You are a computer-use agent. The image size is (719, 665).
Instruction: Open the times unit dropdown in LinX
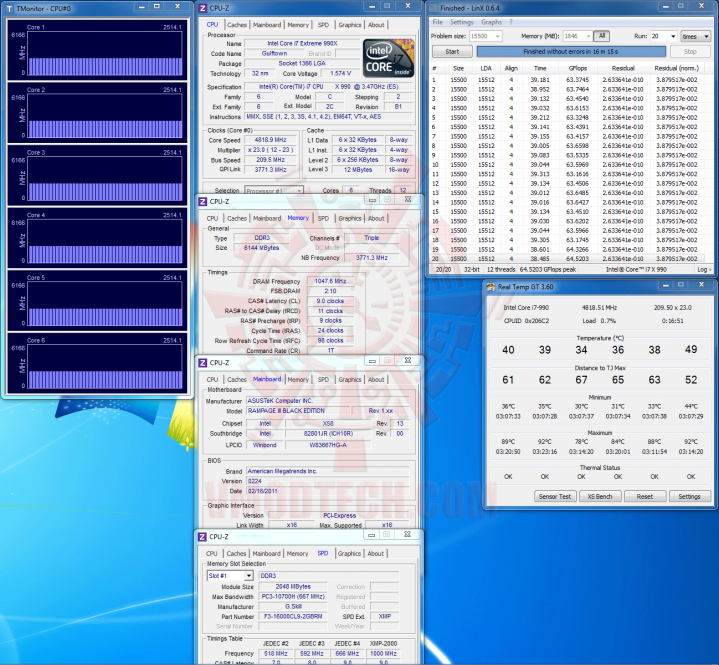pos(696,36)
